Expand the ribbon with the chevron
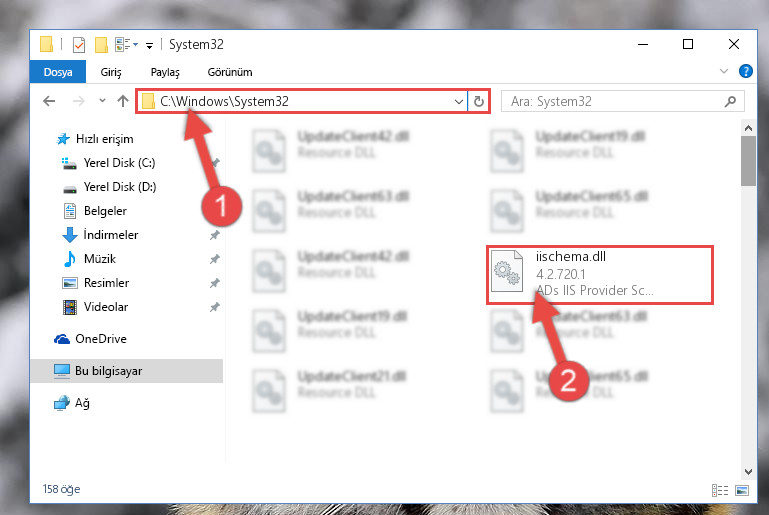This screenshot has width=769, height=515. (x=723, y=72)
